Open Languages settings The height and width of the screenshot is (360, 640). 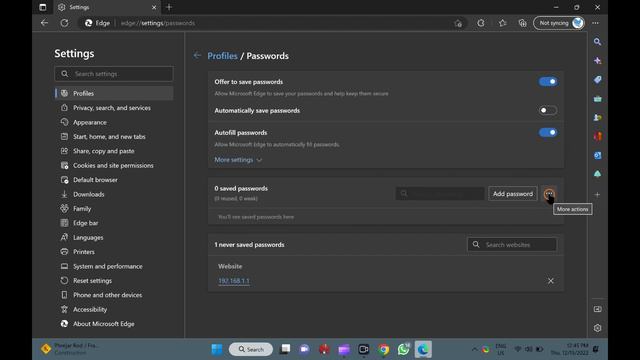coord(88,238)
